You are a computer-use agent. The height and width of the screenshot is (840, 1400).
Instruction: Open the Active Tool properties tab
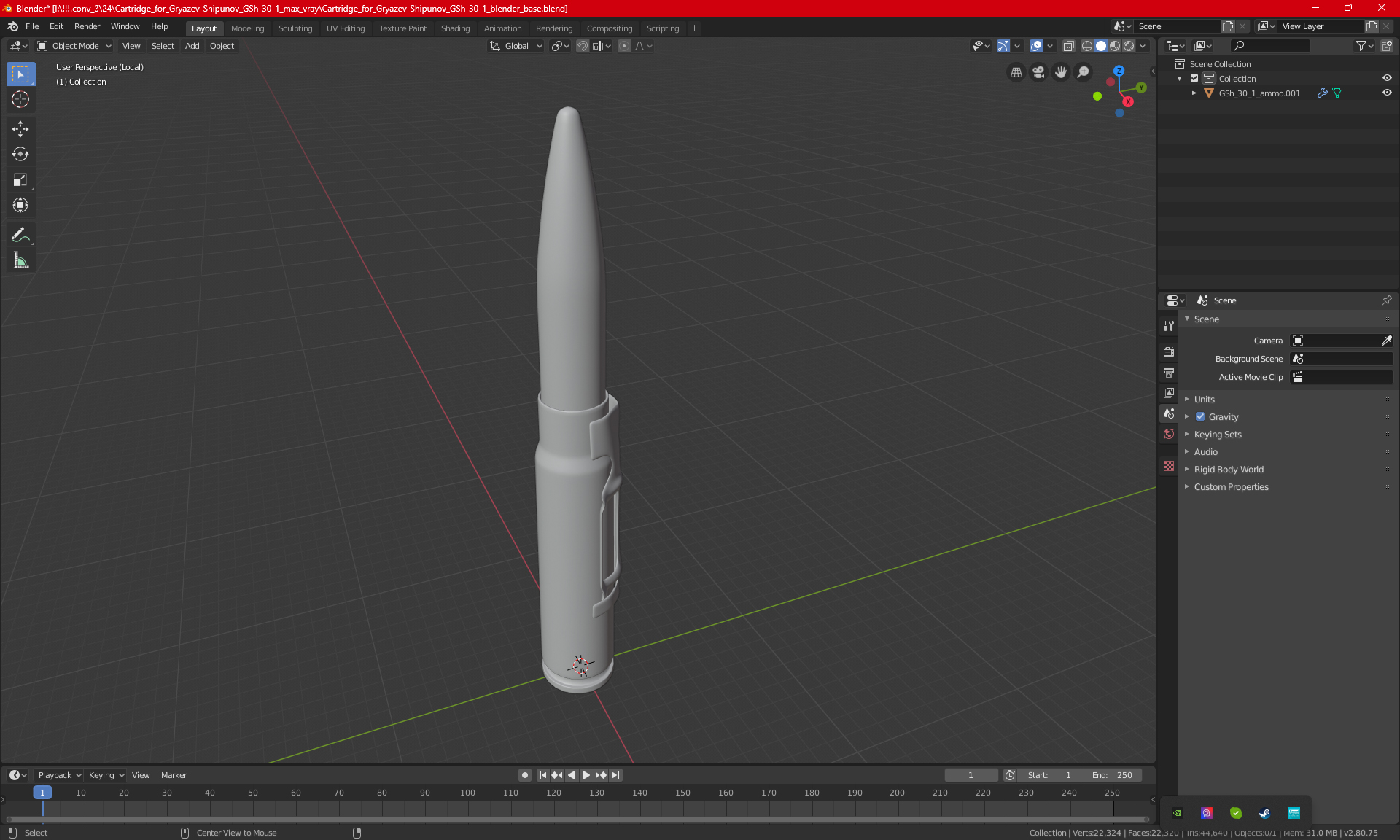point(1169,326)
